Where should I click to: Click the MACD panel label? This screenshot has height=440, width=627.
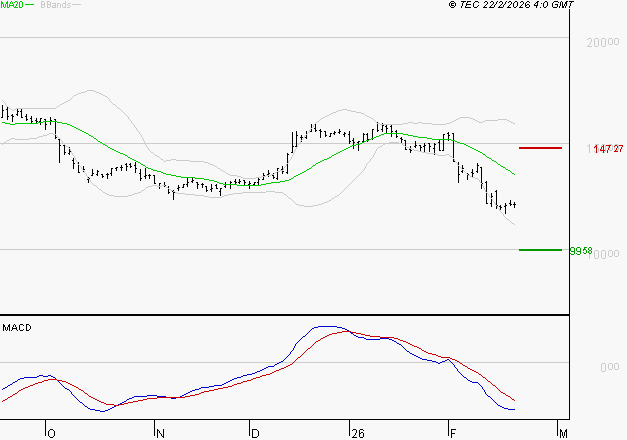tap(17, 328)
